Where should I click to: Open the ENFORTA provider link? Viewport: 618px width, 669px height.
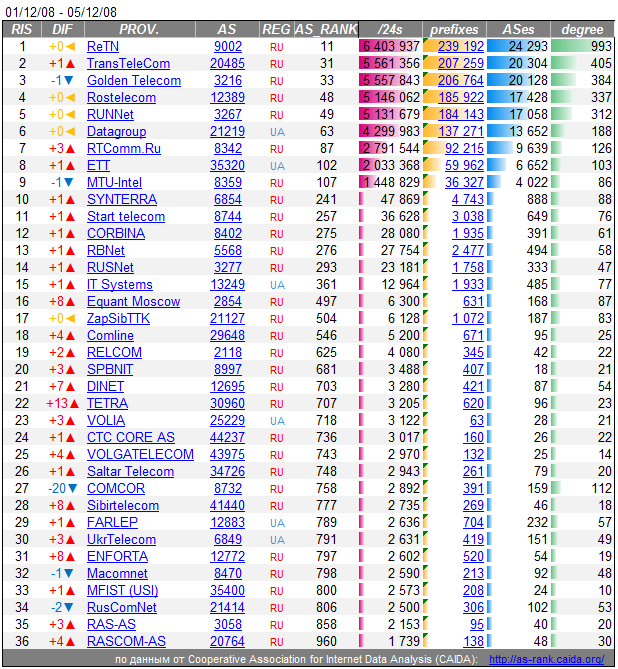117,556
